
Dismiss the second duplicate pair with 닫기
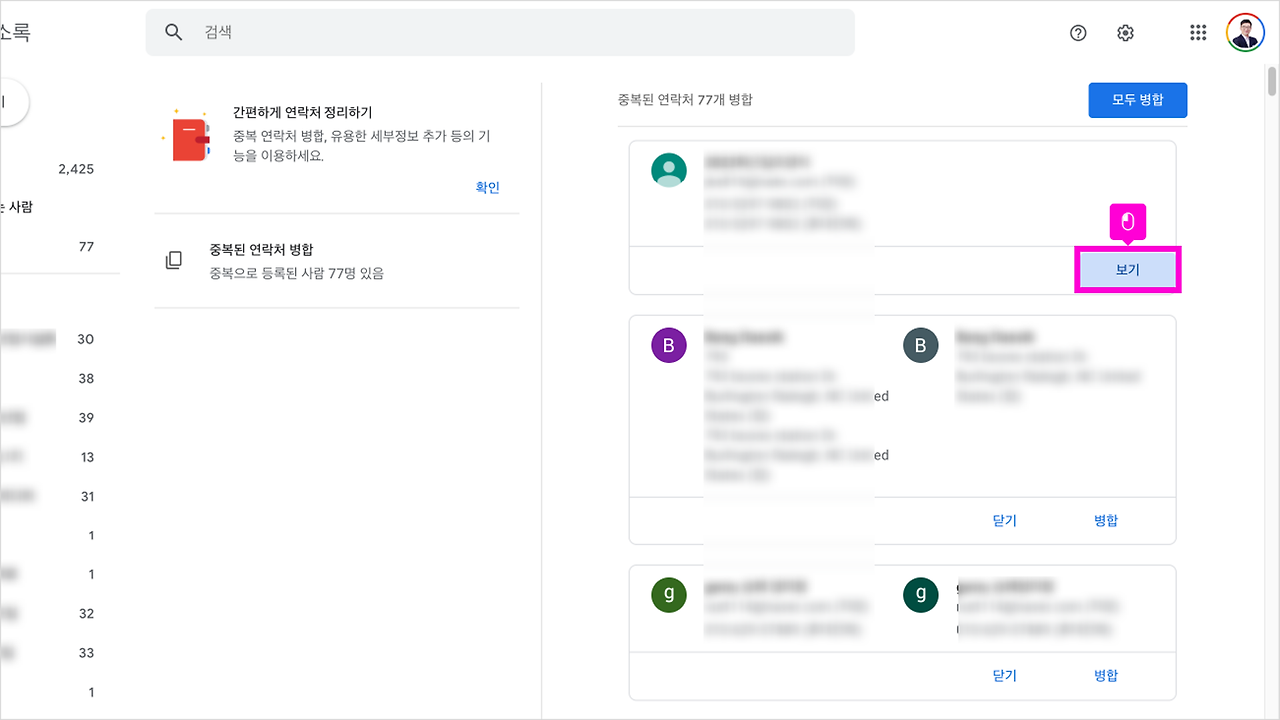coord(1004,520)
